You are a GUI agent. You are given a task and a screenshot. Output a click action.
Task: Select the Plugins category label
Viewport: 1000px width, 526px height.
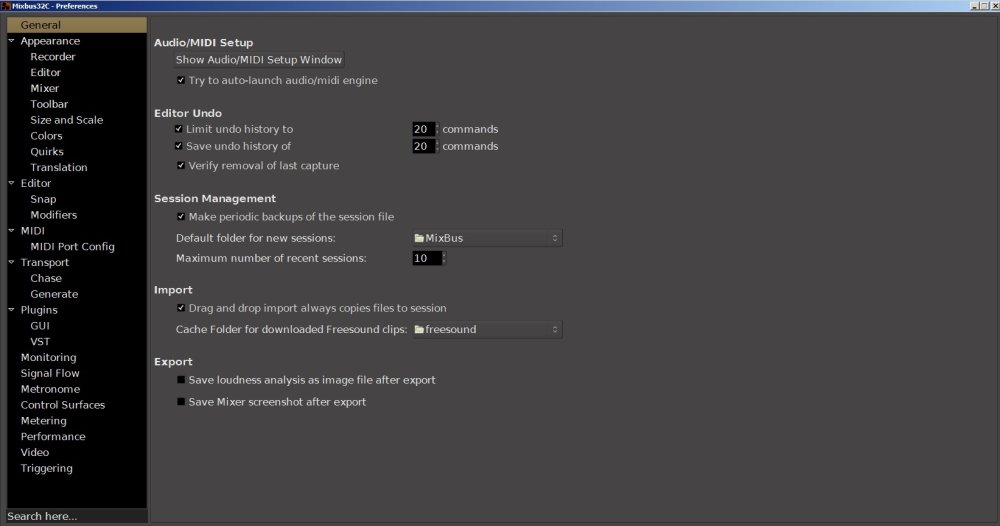[39, 310]
